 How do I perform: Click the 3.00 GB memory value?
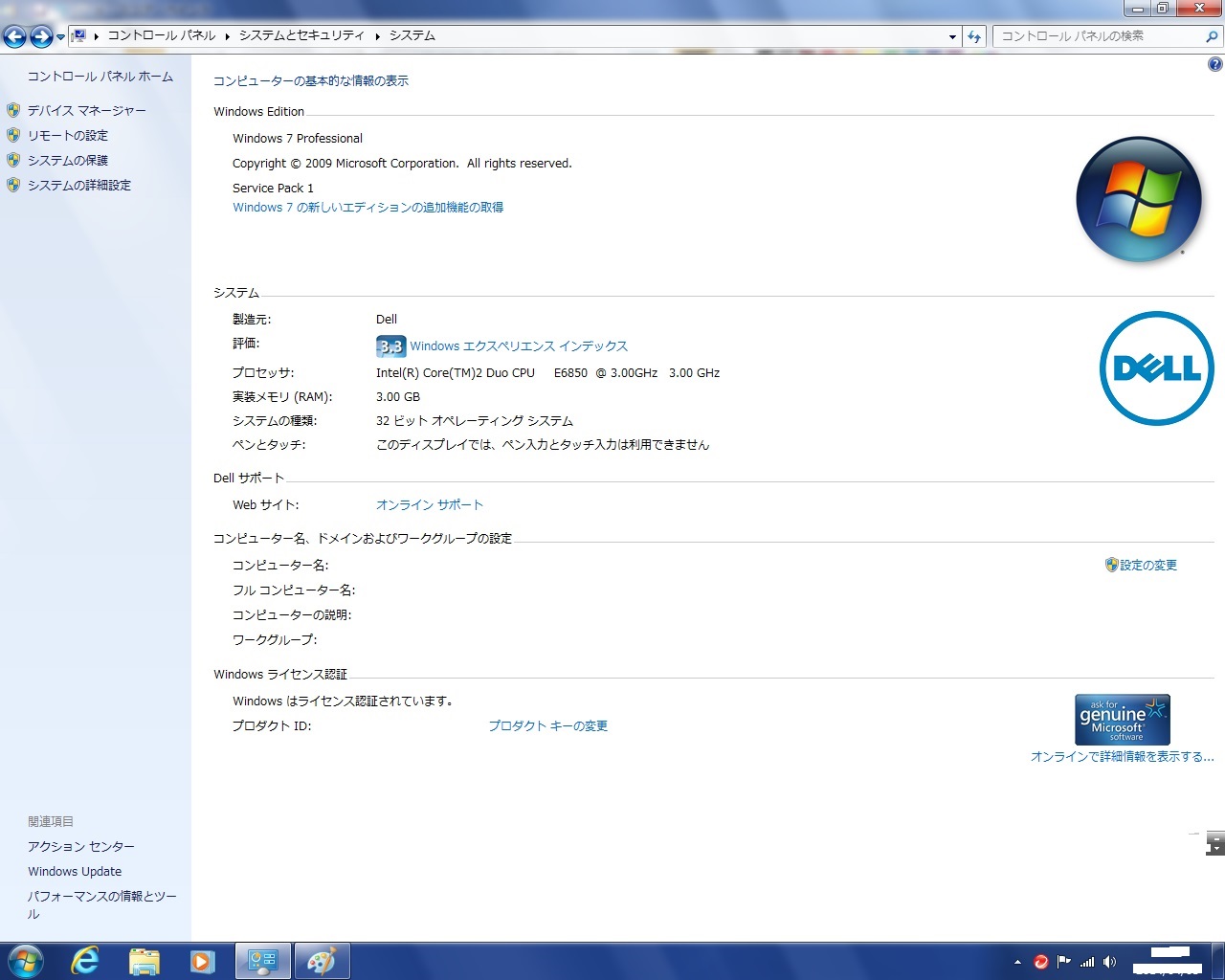398,397
